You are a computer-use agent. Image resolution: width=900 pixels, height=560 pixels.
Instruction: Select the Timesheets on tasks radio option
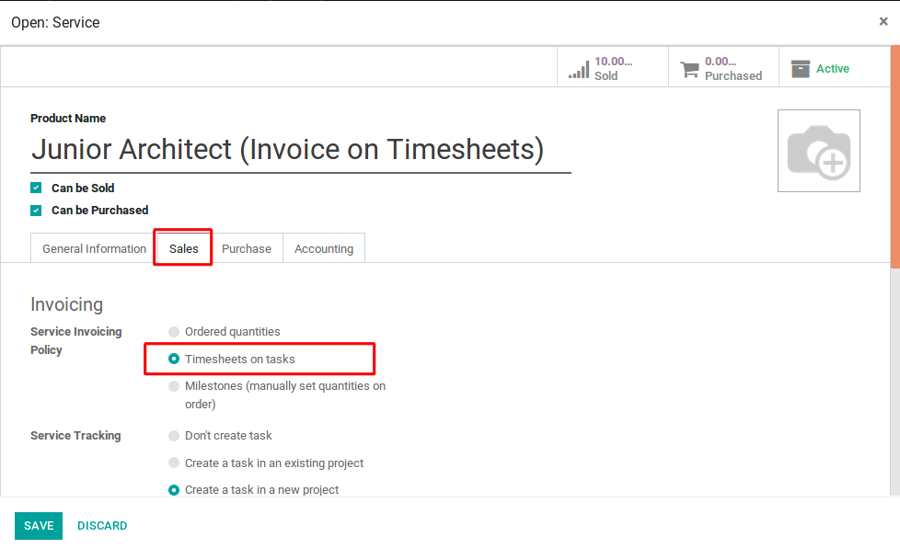coord(173,359)
